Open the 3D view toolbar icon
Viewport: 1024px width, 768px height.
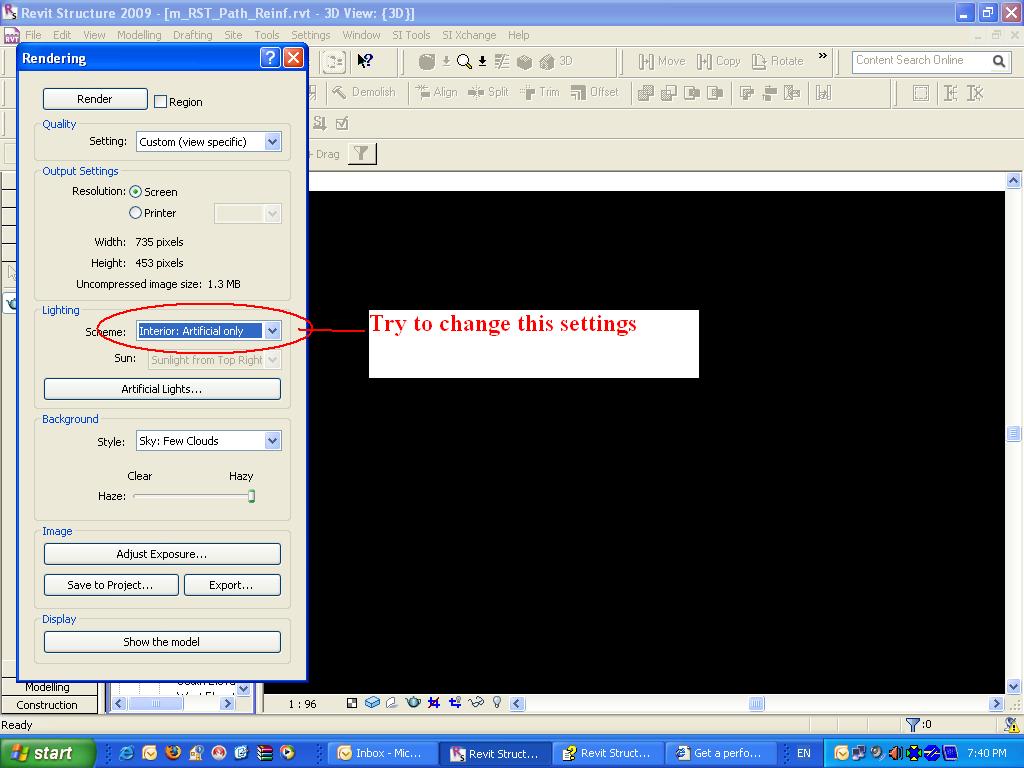pyautogui.click(x=566, y=61)
